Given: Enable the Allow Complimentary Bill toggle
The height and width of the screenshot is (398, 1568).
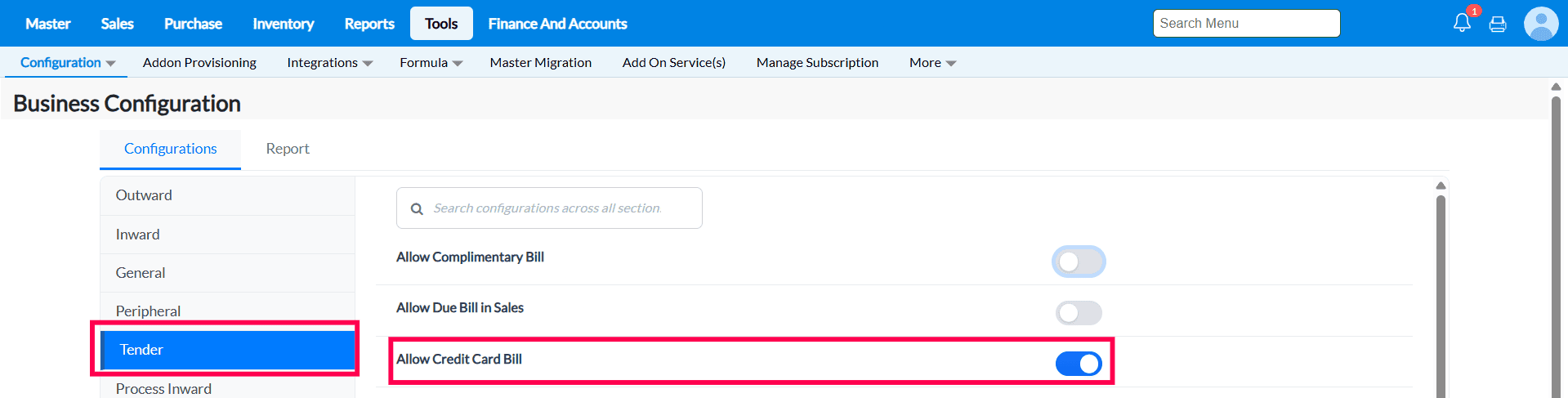Looking at the screenshot, I should pos(1079,262).
